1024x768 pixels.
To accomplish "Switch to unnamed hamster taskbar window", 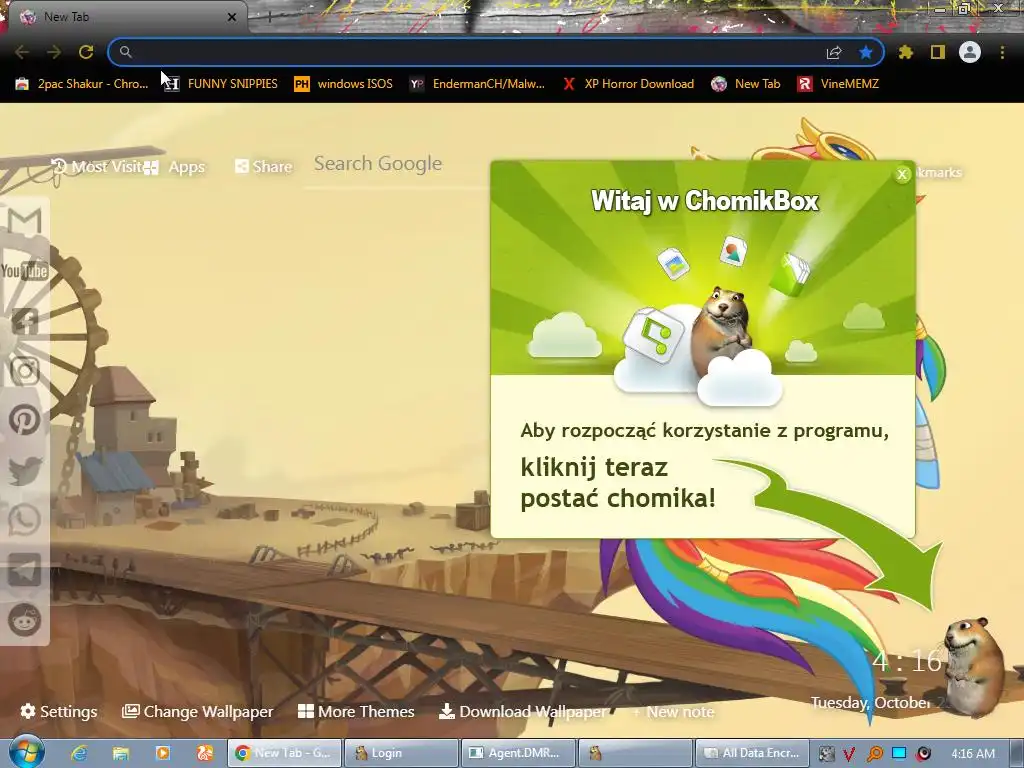I will pos(635,753).
